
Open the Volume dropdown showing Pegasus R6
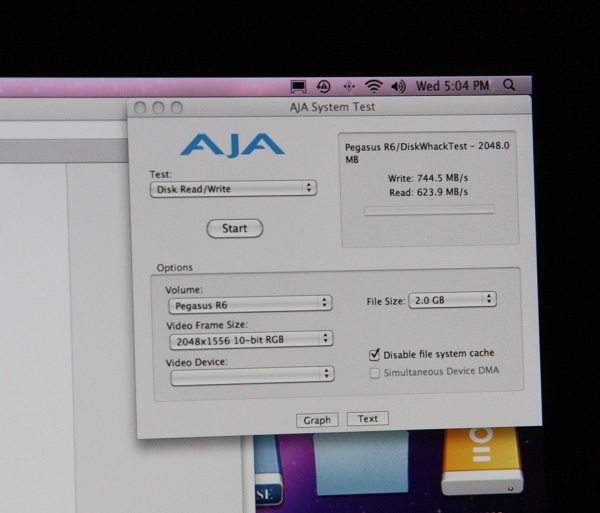tap(250, 305)
